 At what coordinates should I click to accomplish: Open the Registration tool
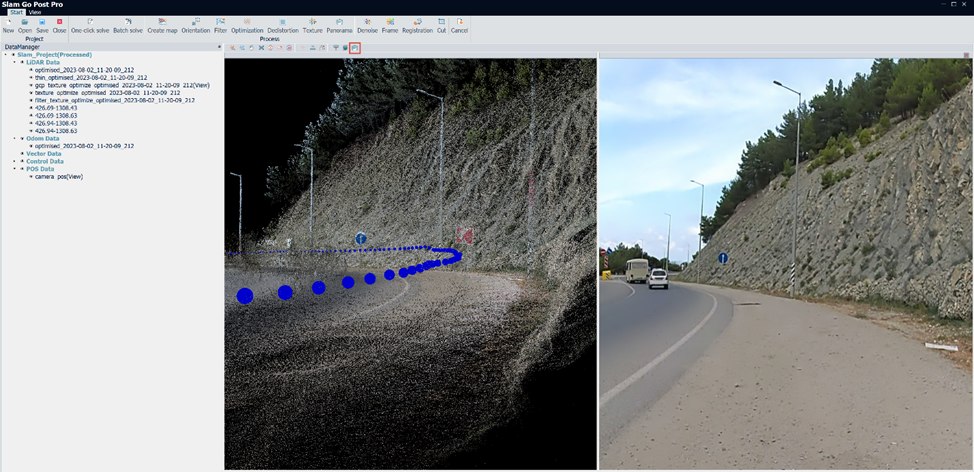pyautogui.click(x=417, y=25)
